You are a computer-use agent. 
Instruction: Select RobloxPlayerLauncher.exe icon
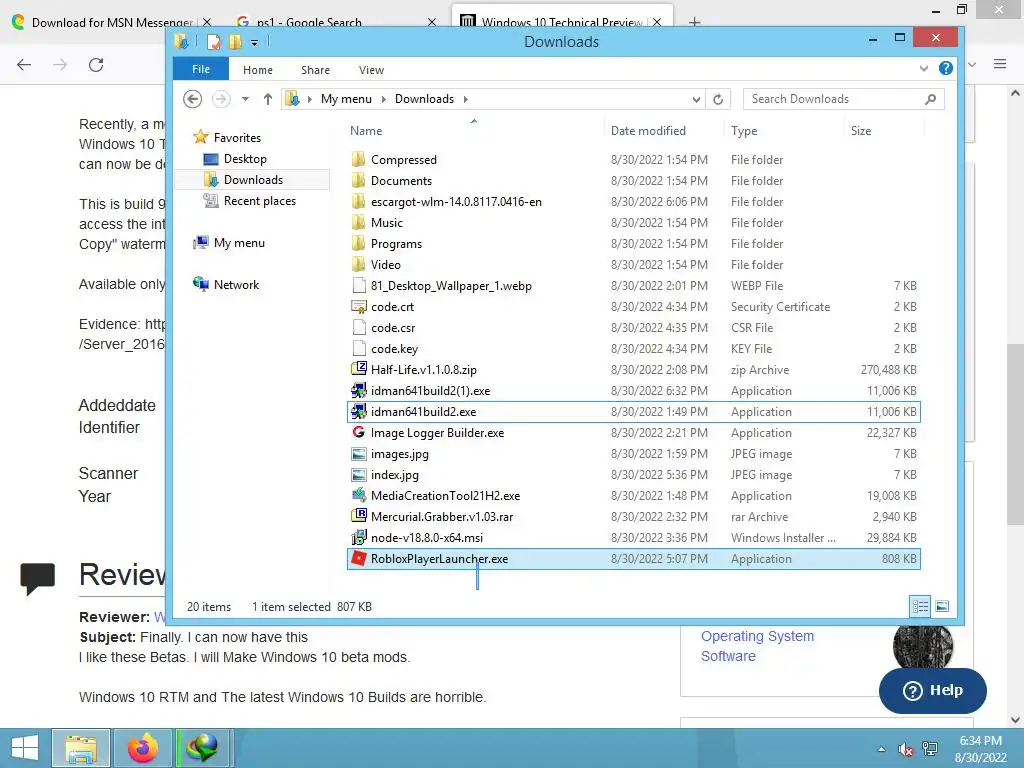359,558
